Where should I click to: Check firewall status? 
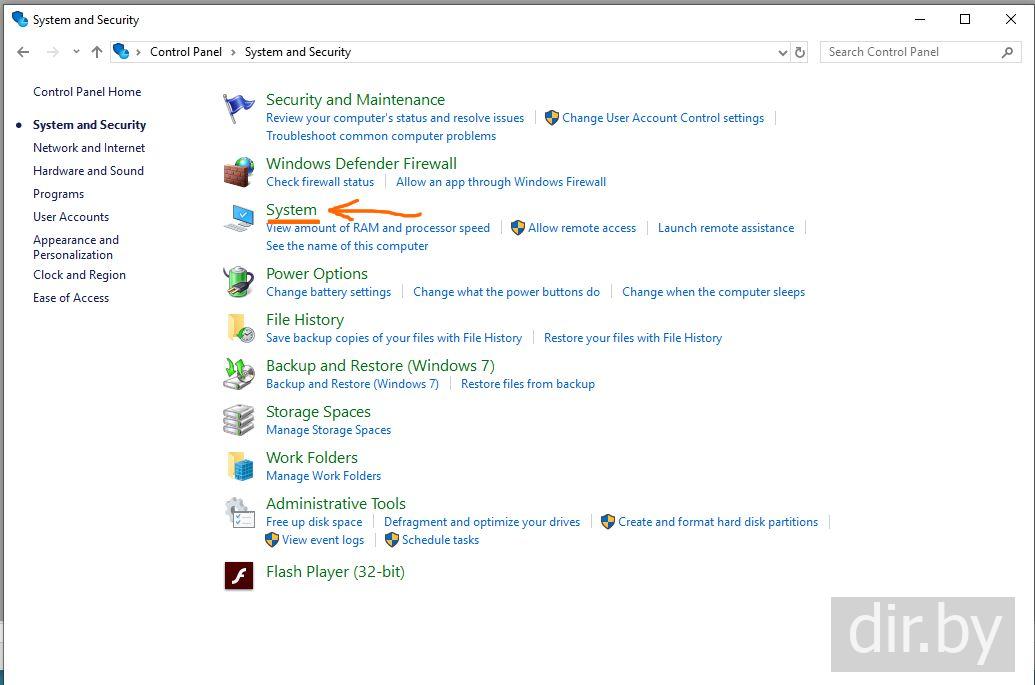pyautogui.click(x=320, y=182)
